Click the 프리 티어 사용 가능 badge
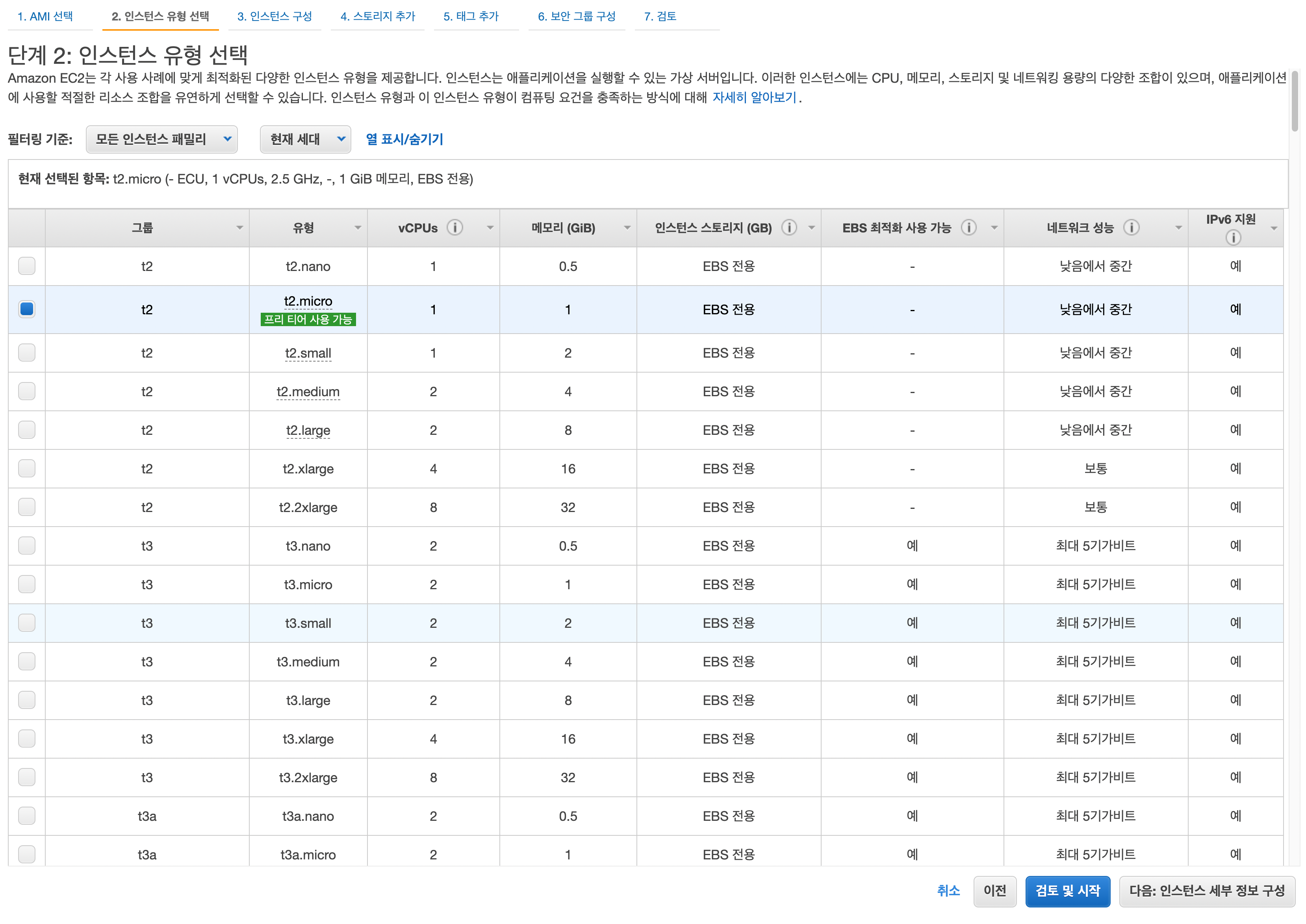Viewport: 1306px width, 924px height. pos(308,319)
